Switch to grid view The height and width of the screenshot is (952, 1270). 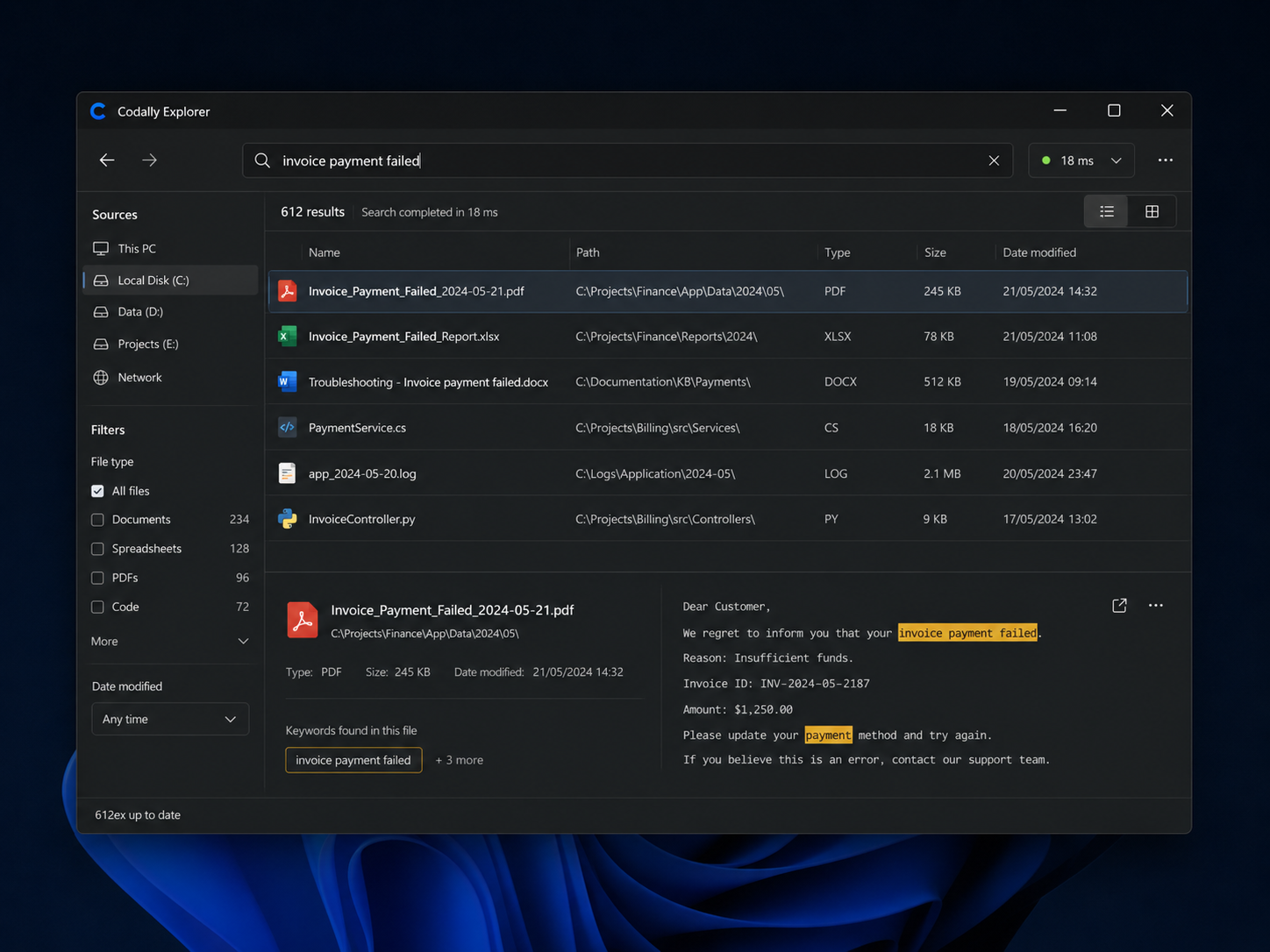pyautogui.click(x=1152, y=211)
